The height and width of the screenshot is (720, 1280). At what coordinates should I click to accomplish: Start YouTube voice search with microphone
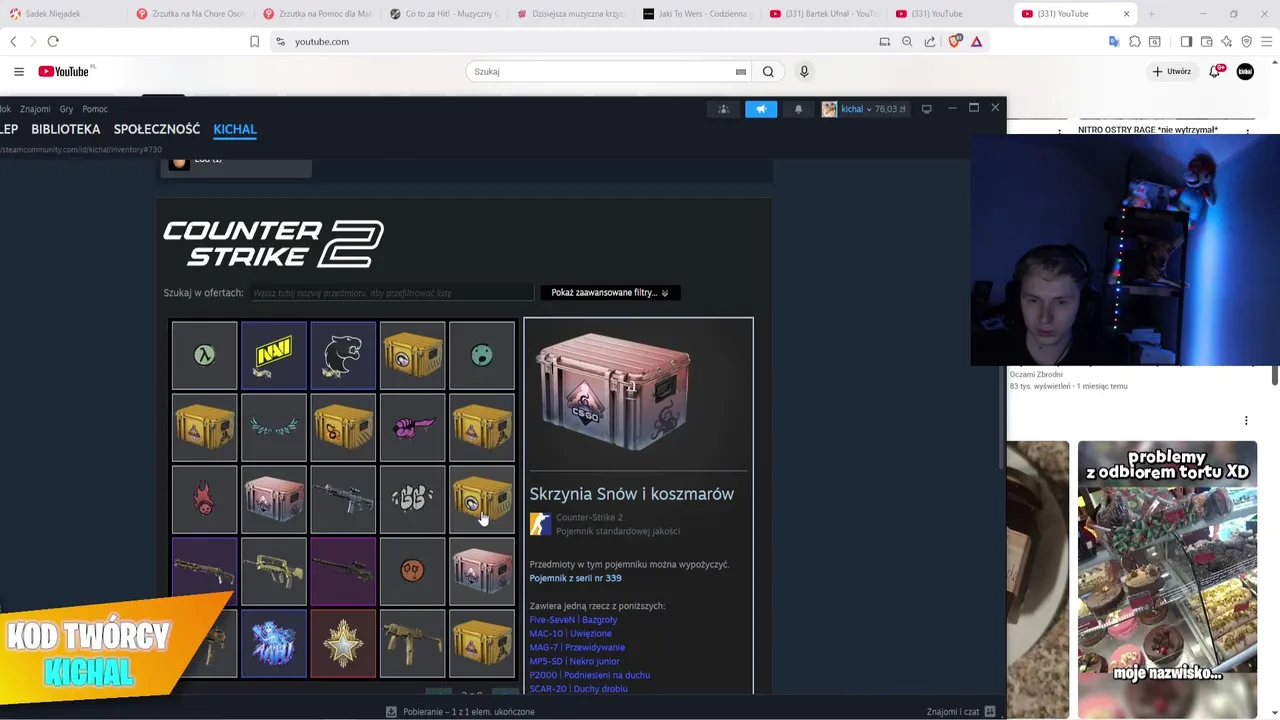[x=804, y=72]
